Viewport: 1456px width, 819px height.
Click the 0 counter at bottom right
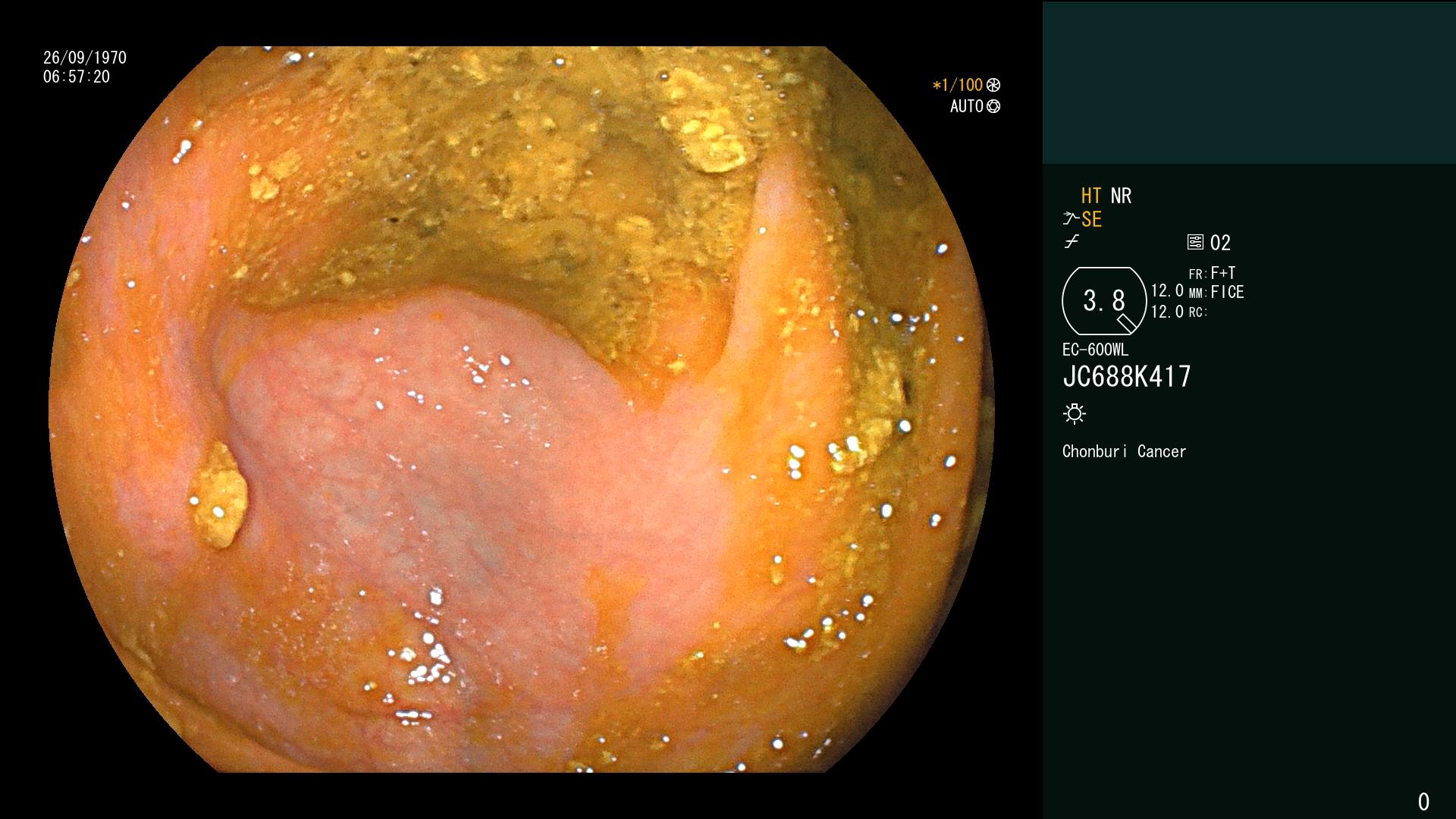pos(1423,802)
